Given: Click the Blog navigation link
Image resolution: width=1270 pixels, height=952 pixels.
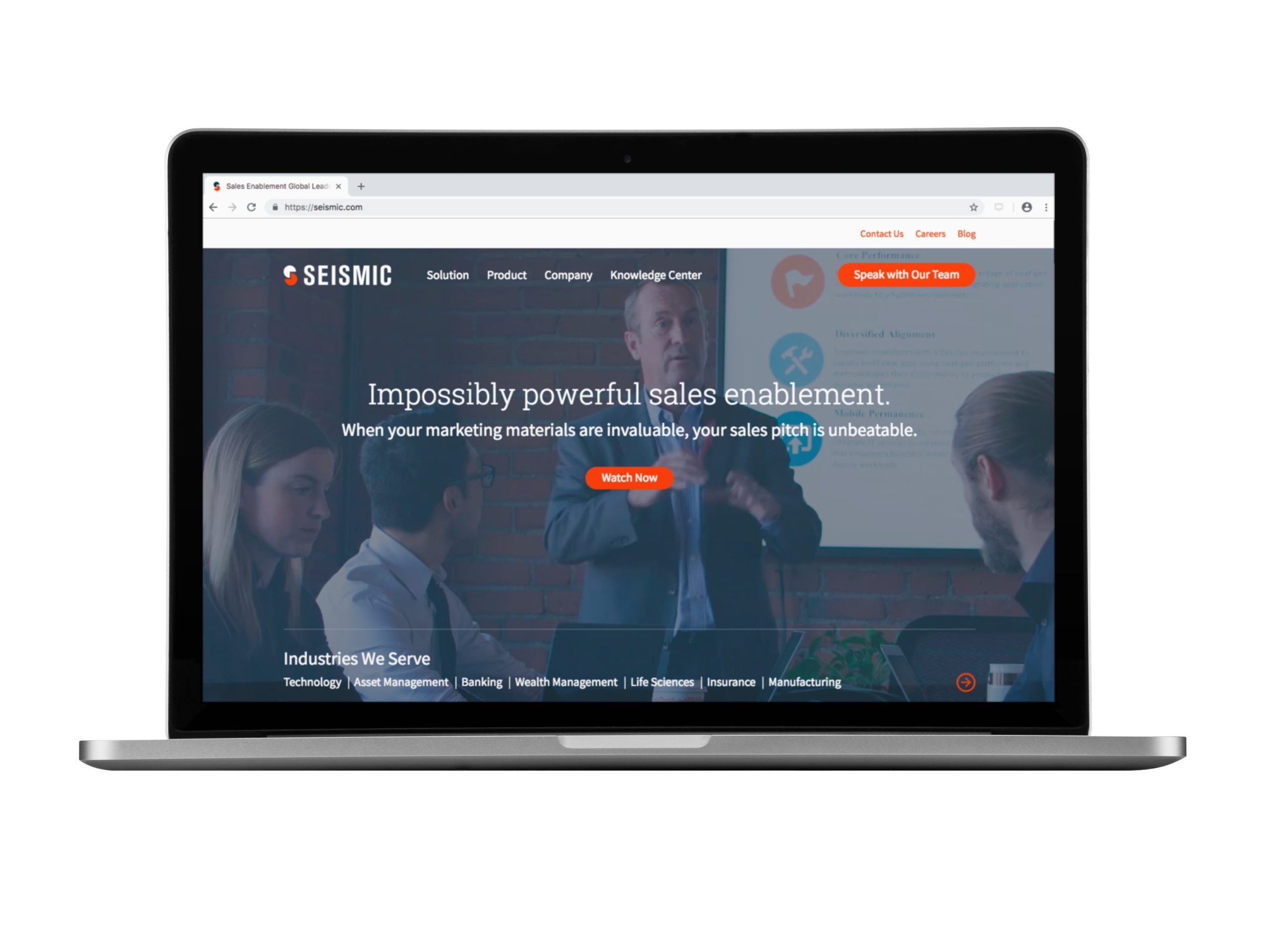Looking at the screenshot, I should coord(965,234).
